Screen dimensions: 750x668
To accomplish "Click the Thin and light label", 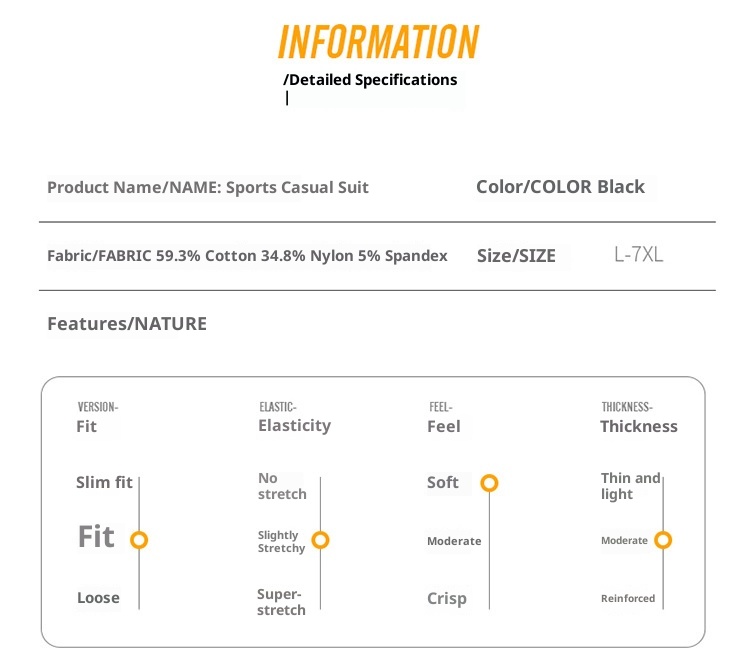I will pyautogui.click(x=630, y=486).
